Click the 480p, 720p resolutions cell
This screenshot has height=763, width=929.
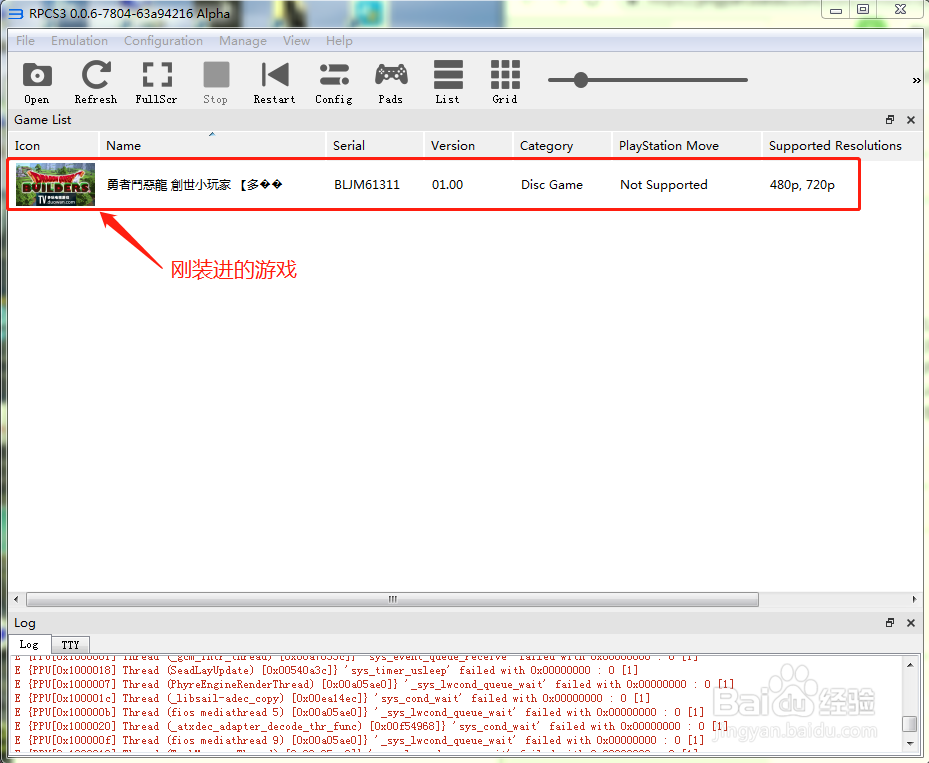(x=802, y=185)
